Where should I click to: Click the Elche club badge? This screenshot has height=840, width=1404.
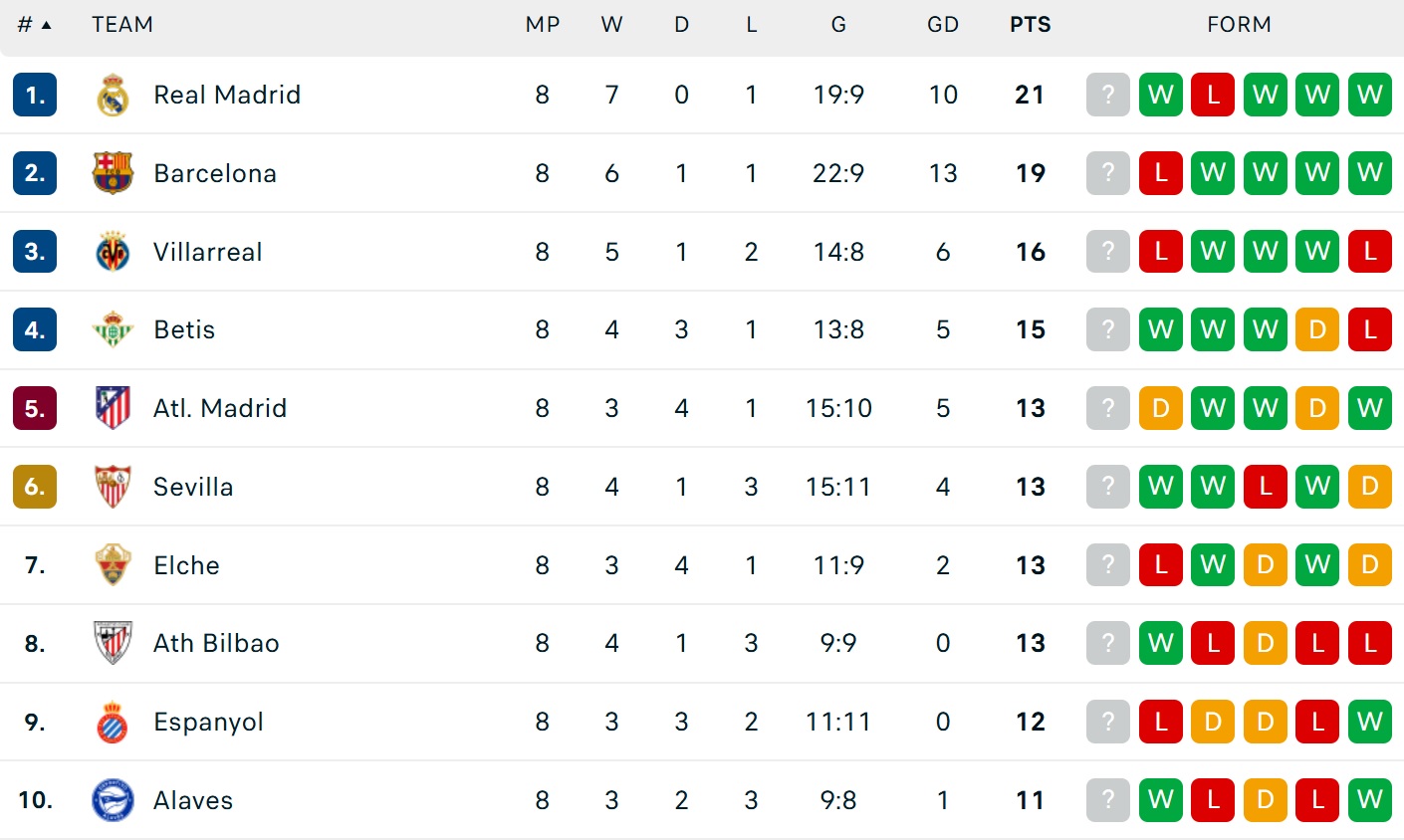pos(113,565)
